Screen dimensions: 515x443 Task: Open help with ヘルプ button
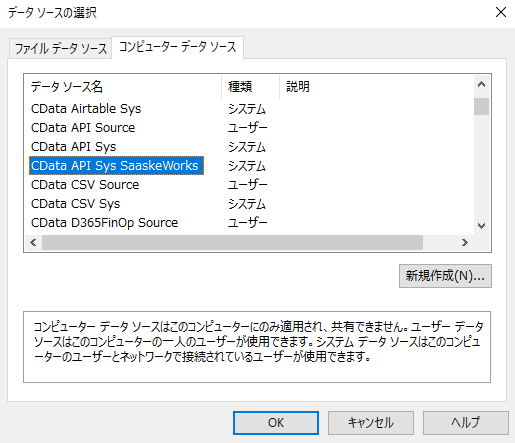[x=466, y=423]
